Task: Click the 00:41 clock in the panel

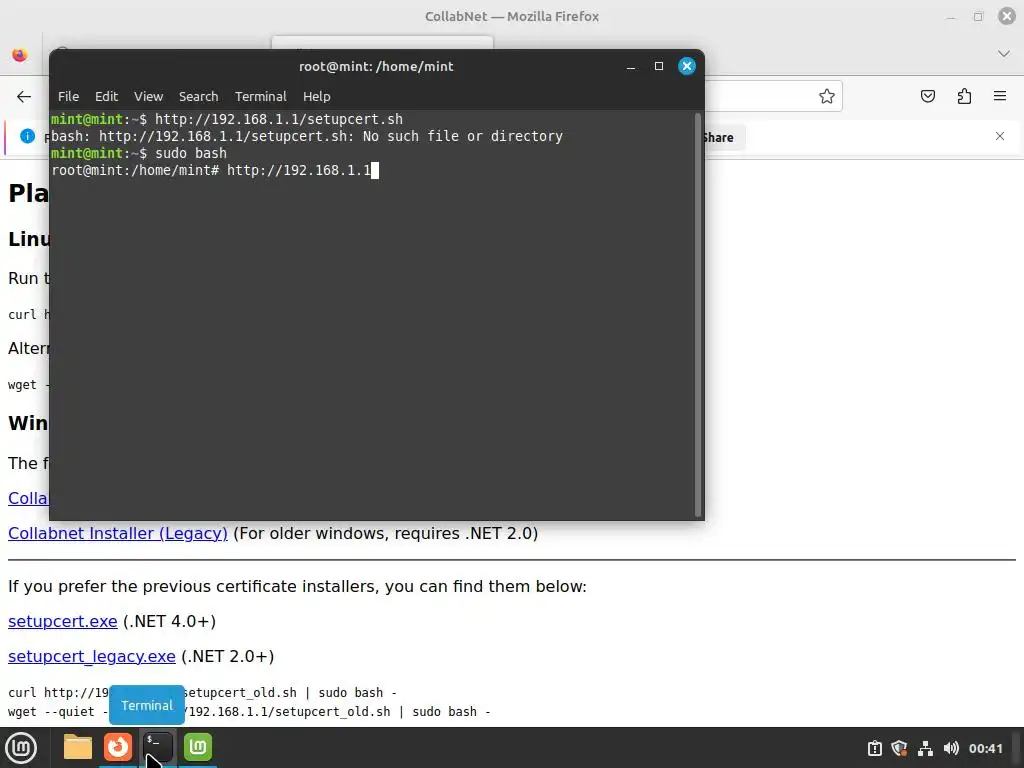Action: click(985, 748)
